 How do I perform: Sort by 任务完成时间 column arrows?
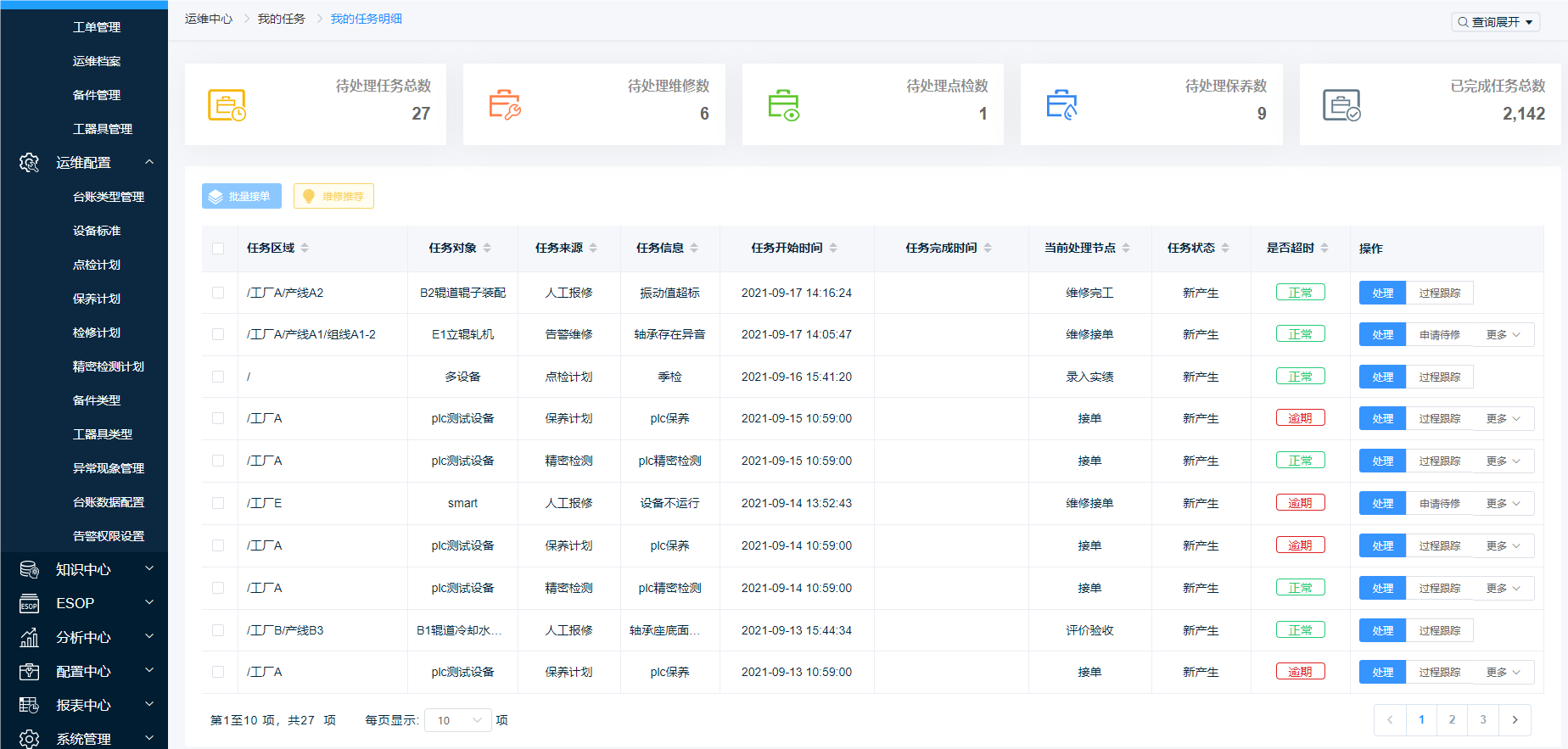[x=988, y=248]
